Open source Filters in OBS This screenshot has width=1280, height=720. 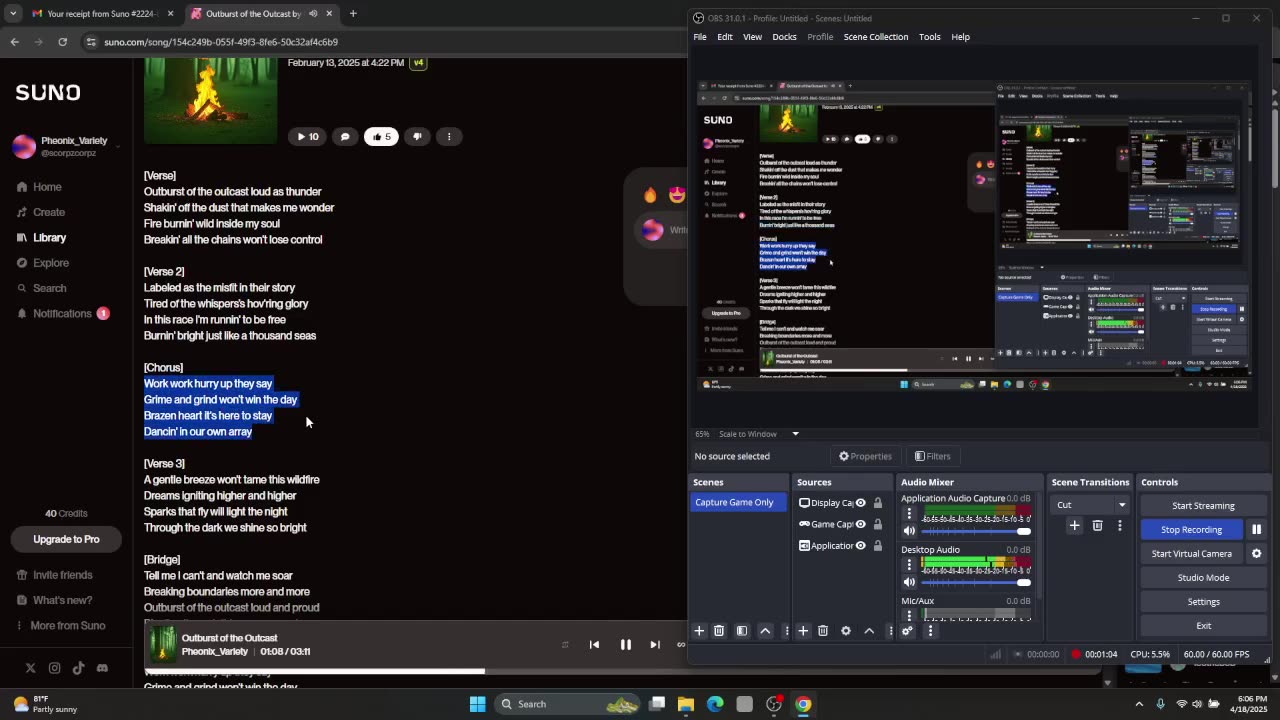coord(932,456)
